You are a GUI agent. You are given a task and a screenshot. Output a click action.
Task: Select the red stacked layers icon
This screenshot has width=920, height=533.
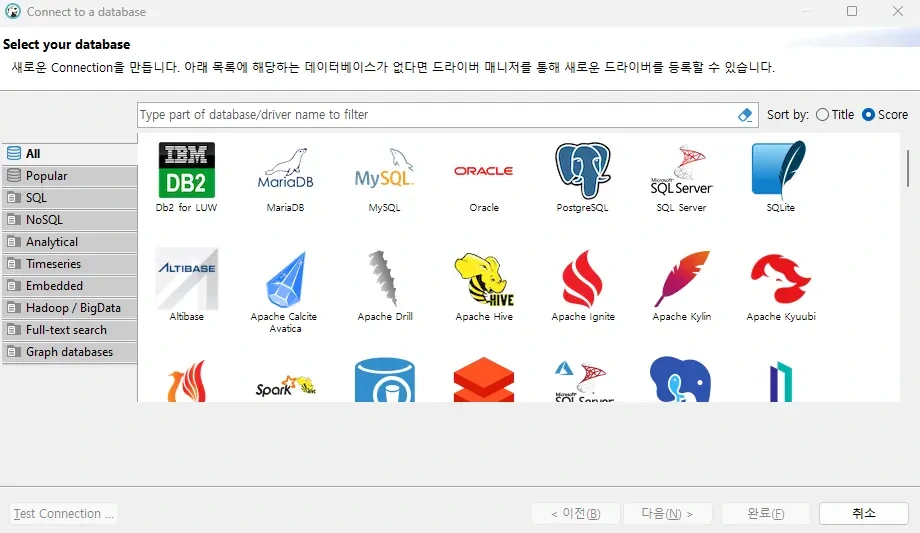[483, 380]
